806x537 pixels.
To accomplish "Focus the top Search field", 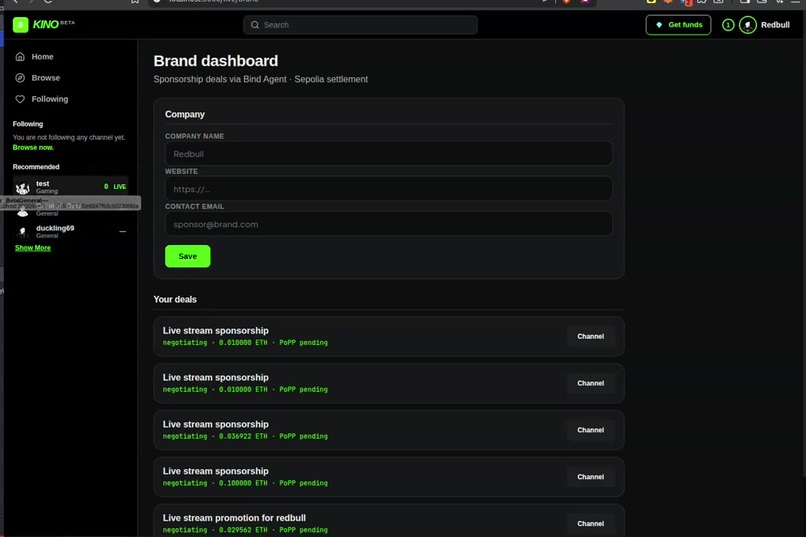I will pos(360,25).
